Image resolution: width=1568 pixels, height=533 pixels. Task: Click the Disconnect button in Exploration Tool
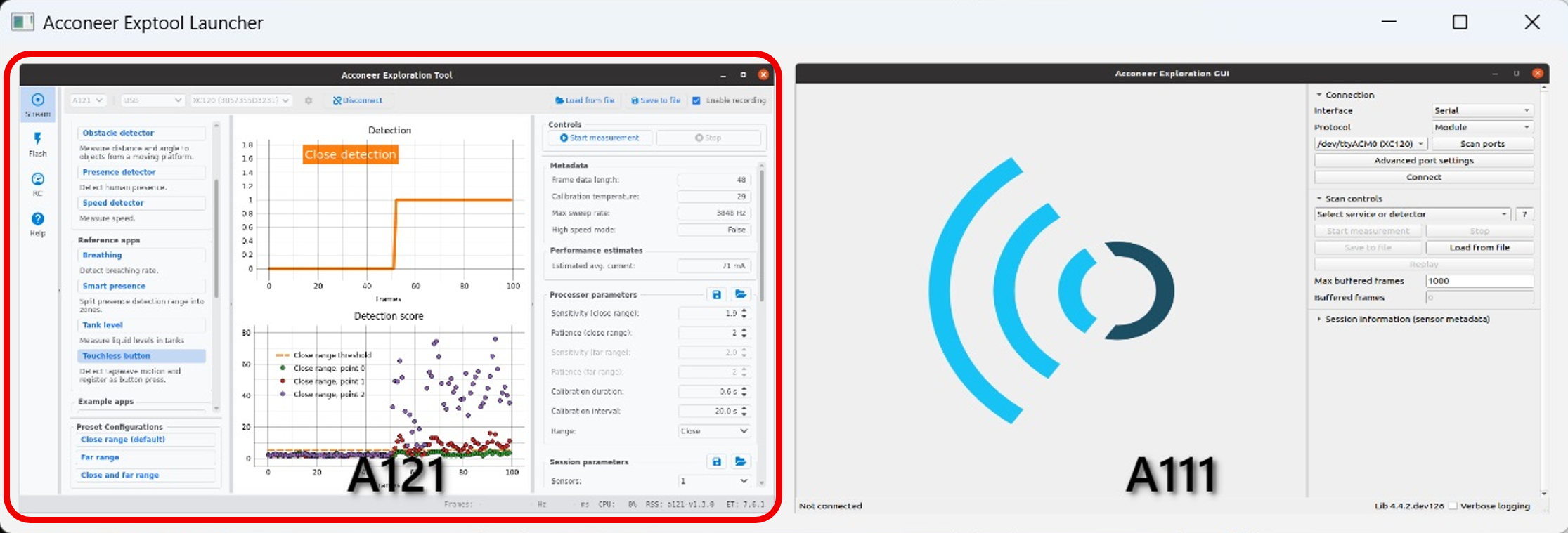[358, 100]
